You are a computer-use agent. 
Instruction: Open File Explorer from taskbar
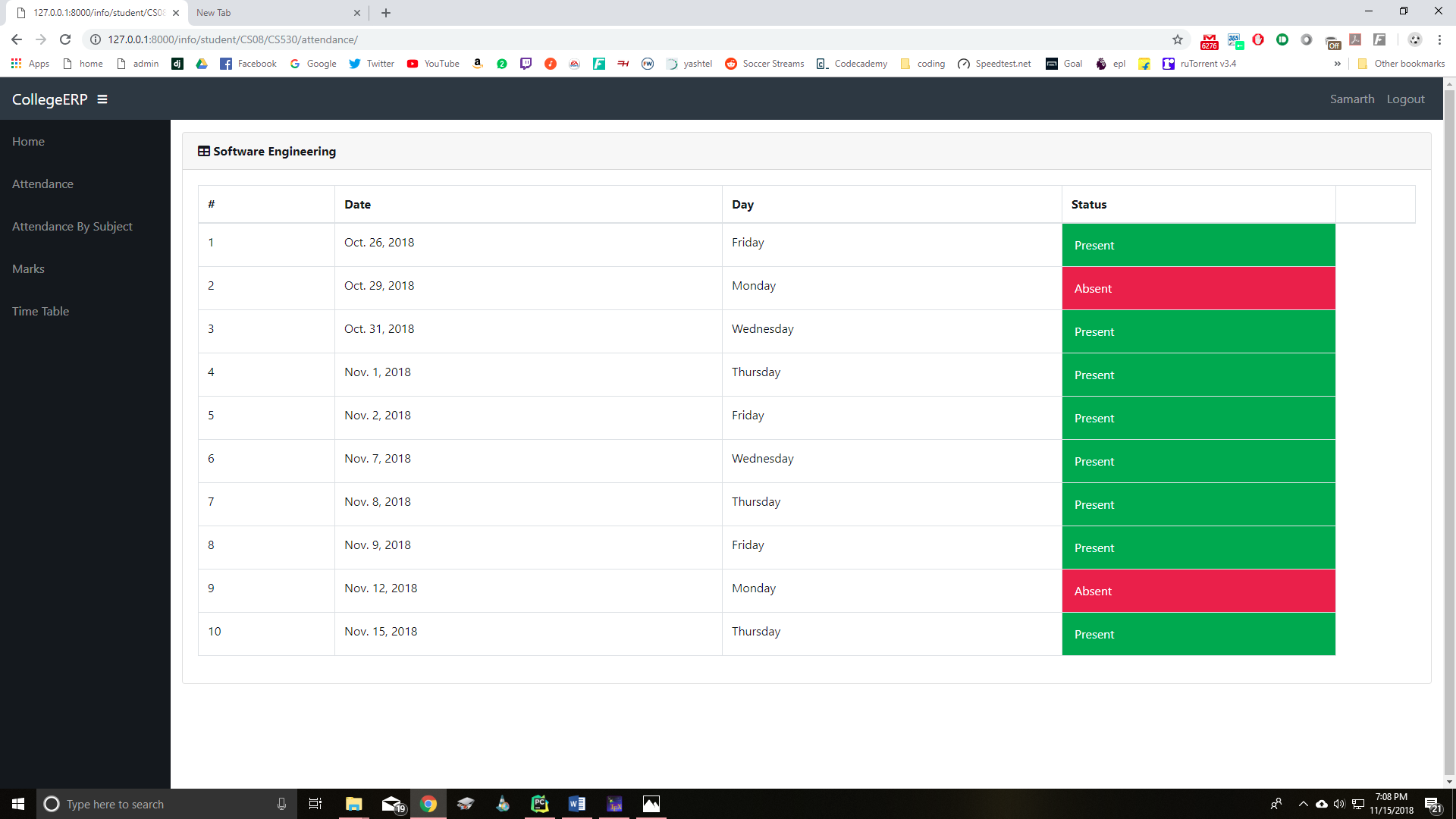pyautogui.click(x=354, y=804)
